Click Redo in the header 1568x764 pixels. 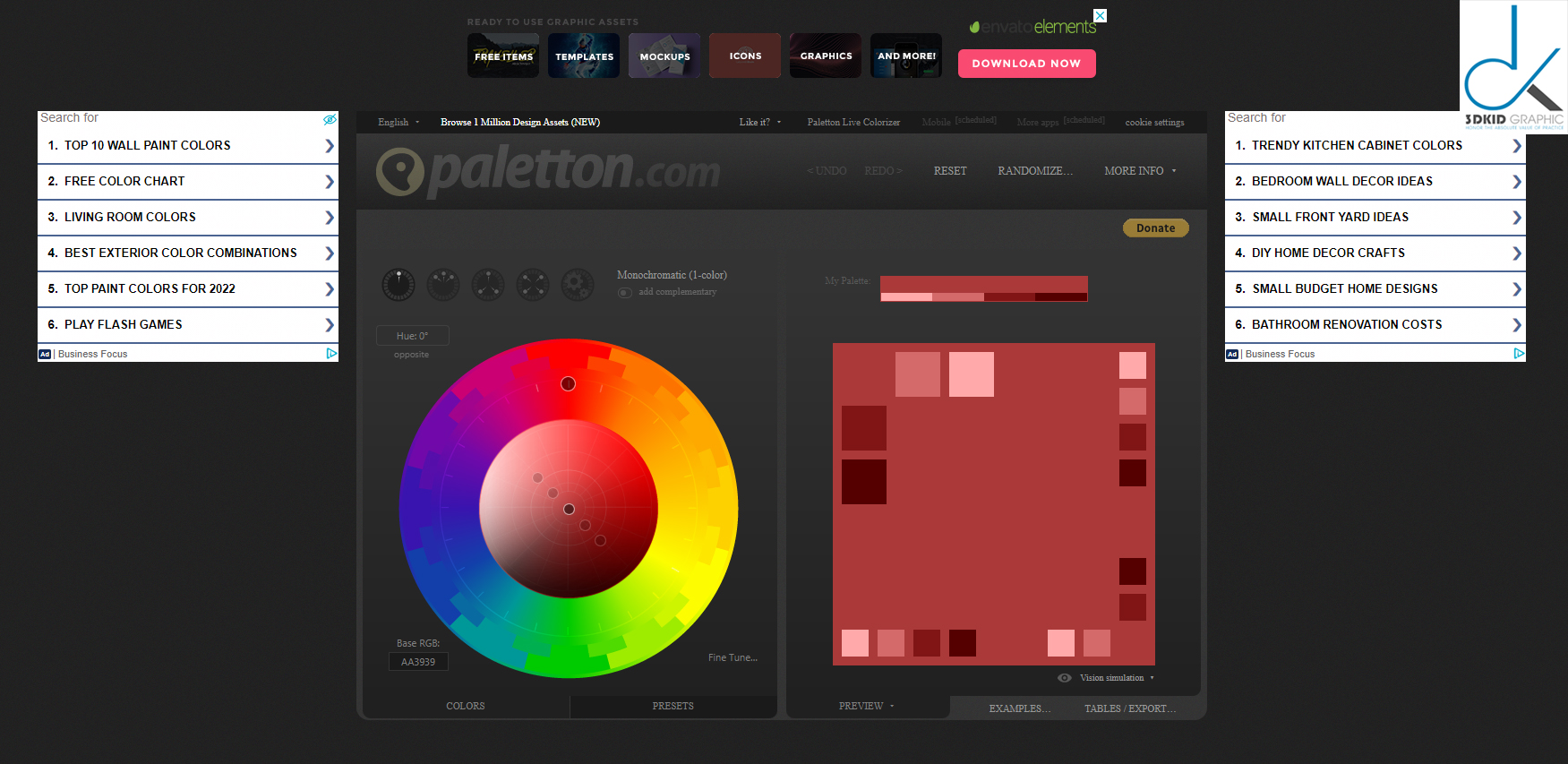point(883,171)
